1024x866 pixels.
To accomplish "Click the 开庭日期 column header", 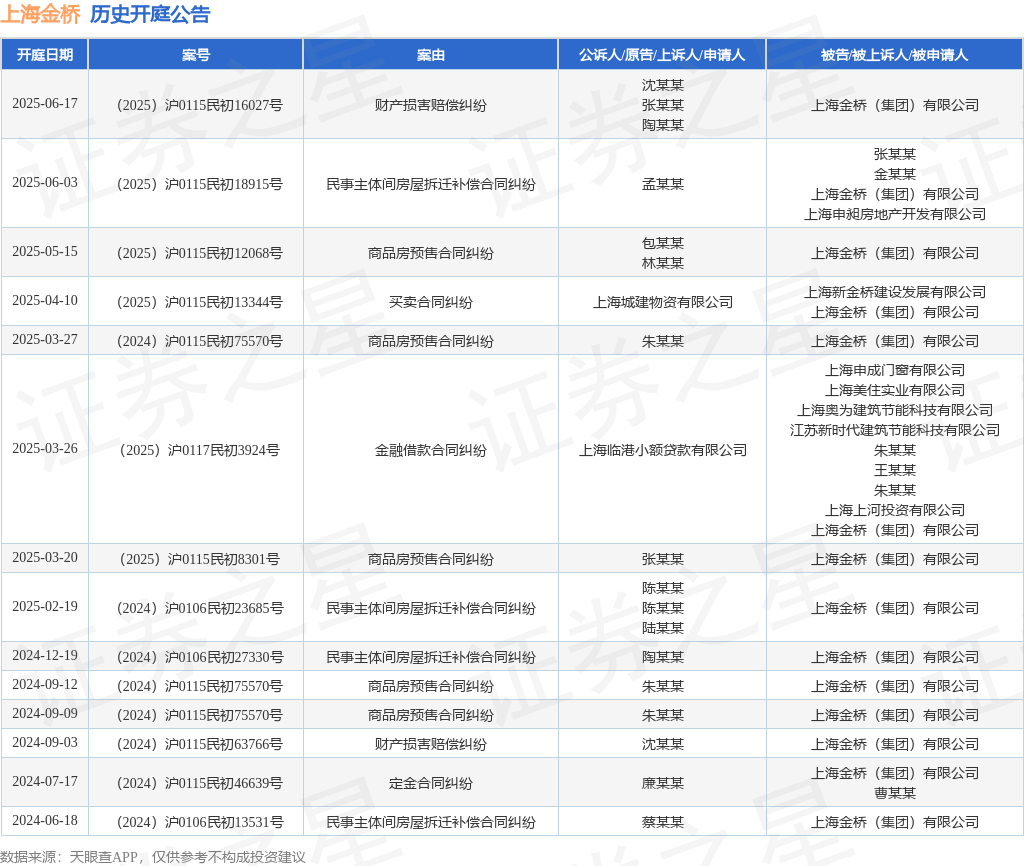I will tap(44, 55).
